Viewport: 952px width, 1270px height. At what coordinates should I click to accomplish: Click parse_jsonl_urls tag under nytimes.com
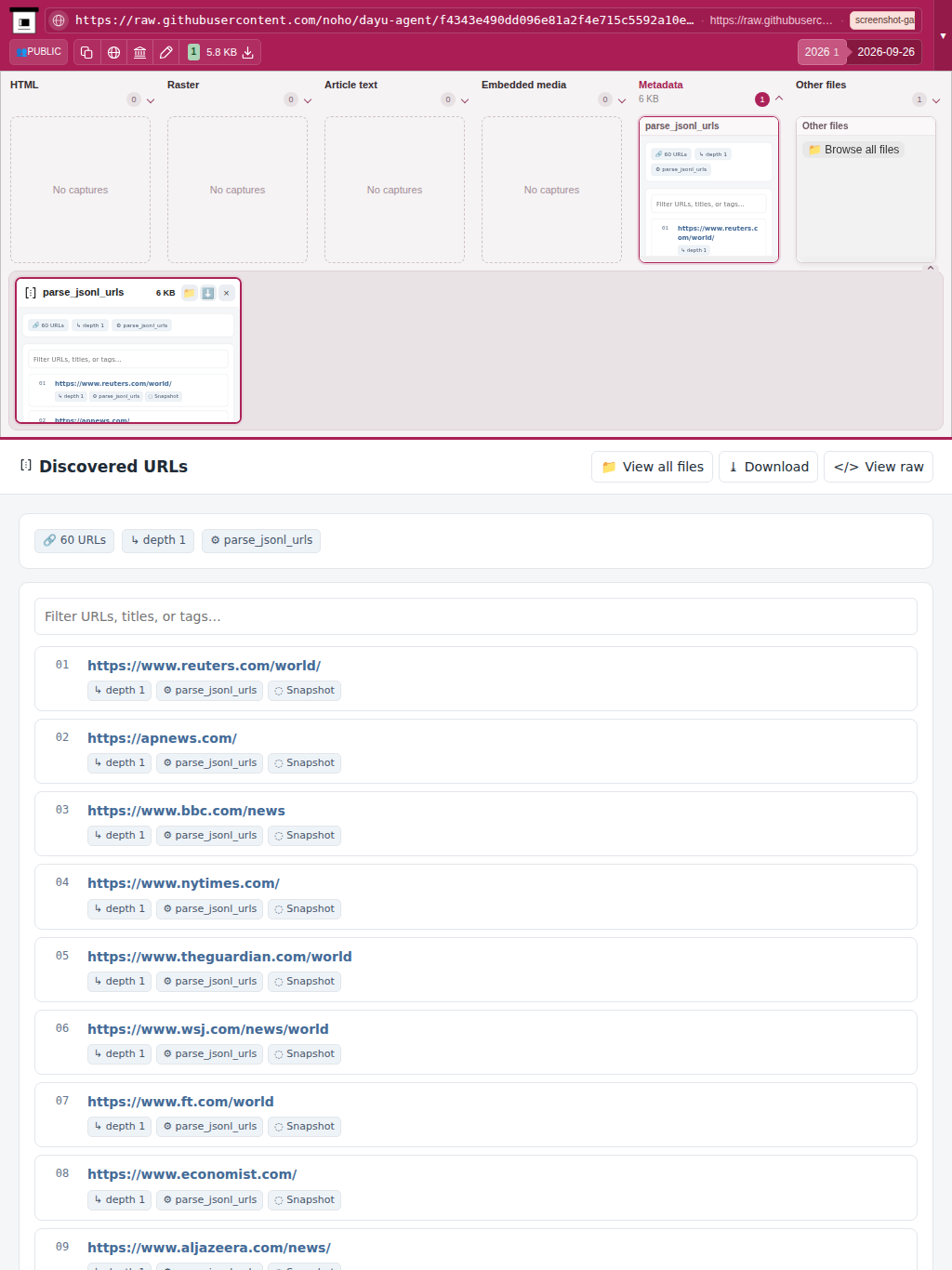(x=209, y=909)
